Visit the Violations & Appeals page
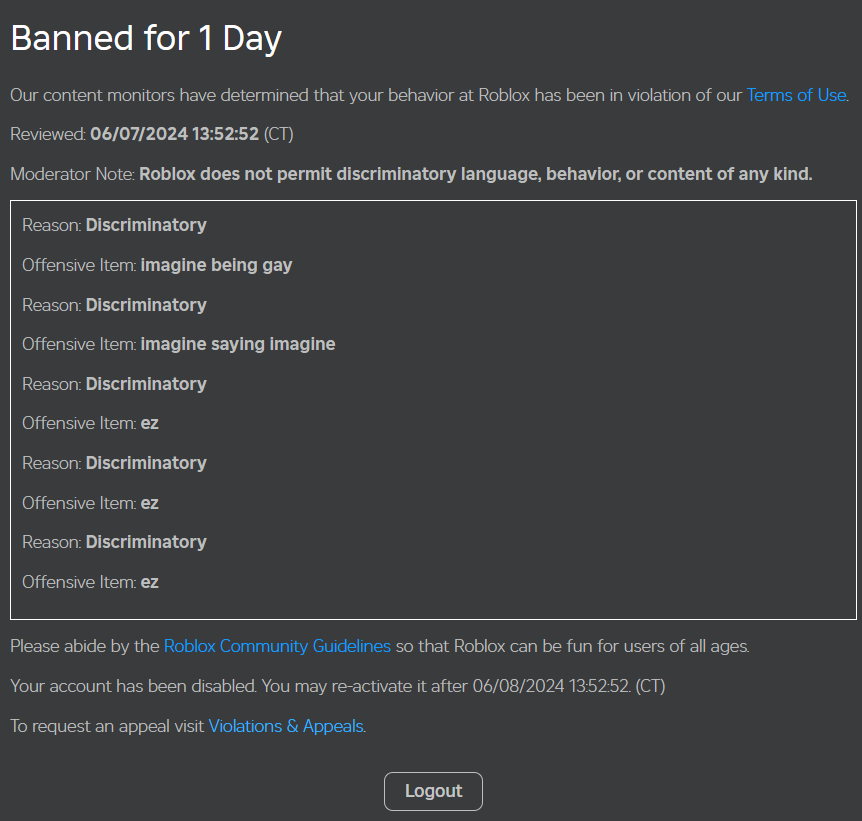Image resolution: width=862 pixels, height=821 pixels. (286, 726)
